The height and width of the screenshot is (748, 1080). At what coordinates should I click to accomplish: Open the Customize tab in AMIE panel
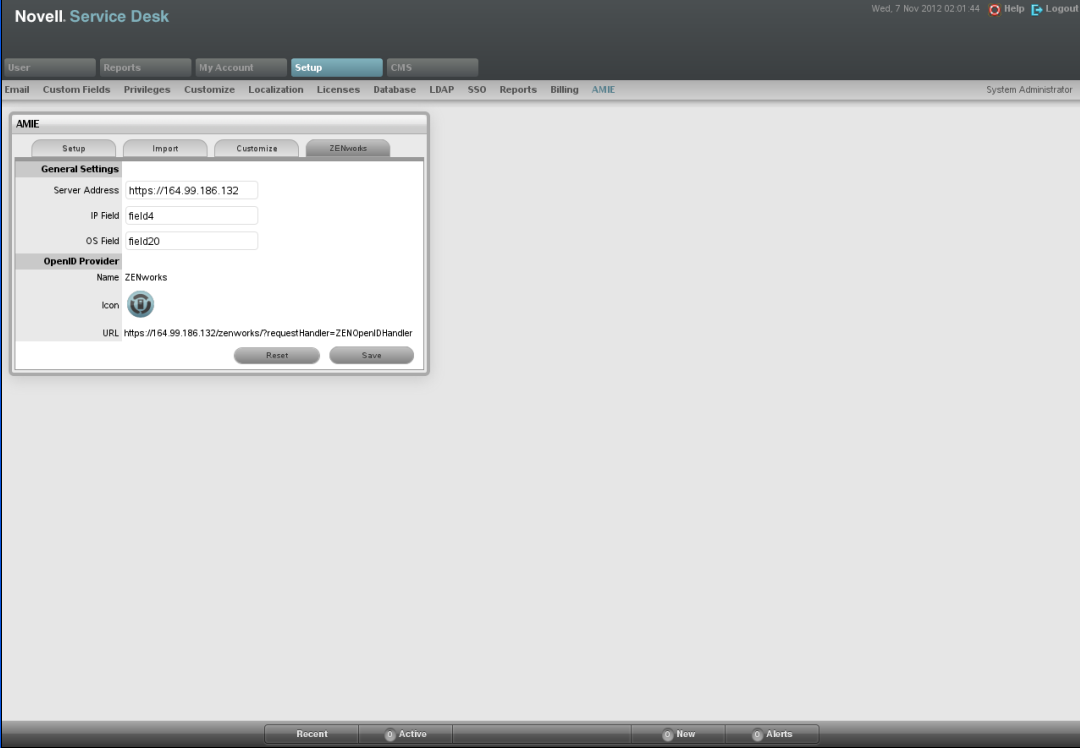tap(257, 149)
